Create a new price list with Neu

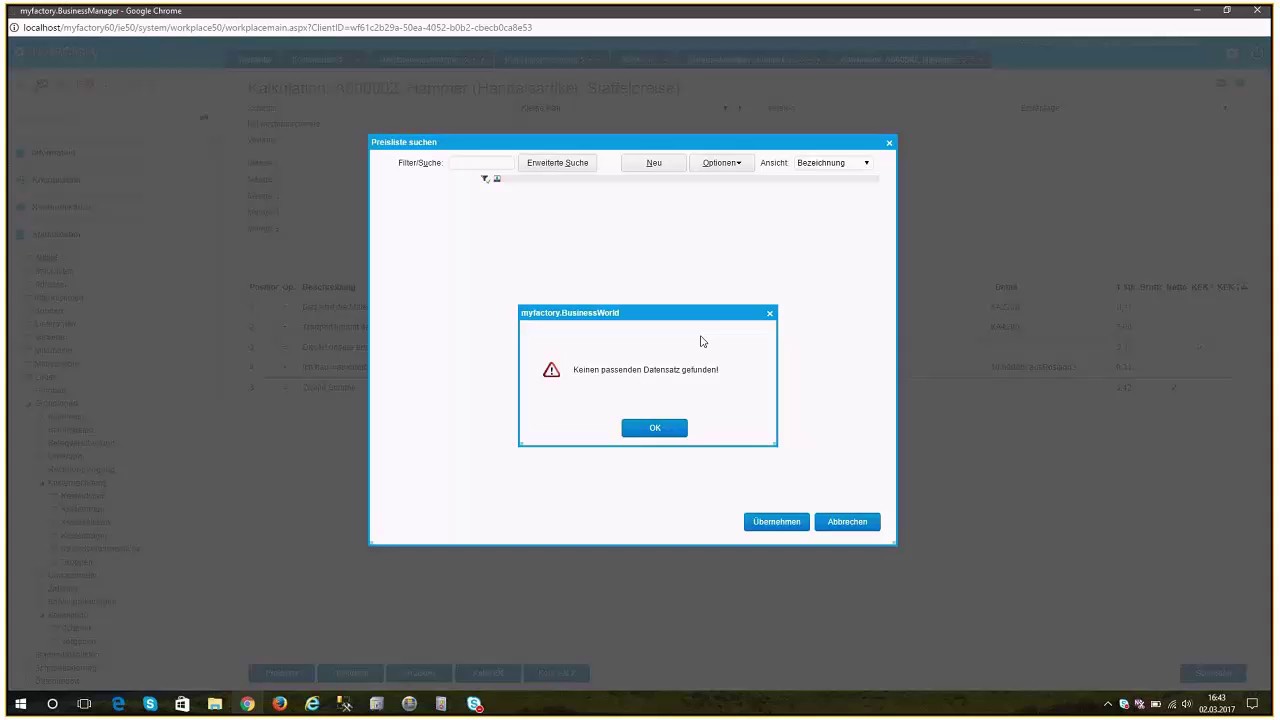click(x=654, y=163)
